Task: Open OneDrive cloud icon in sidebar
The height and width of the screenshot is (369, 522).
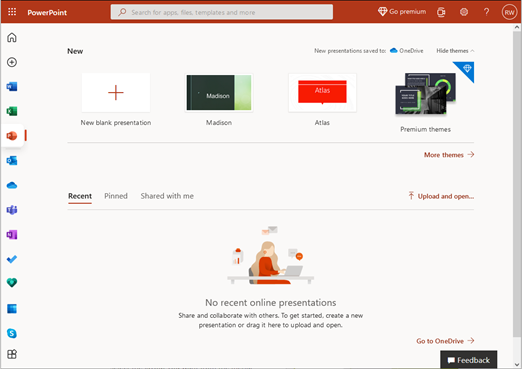Action: coord(12,185)
